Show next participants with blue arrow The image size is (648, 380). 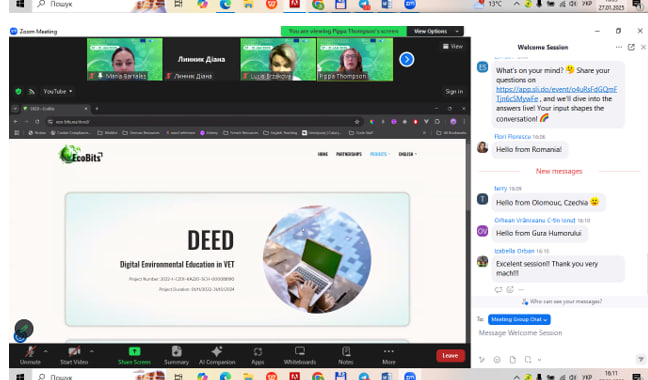pos(407,59)
